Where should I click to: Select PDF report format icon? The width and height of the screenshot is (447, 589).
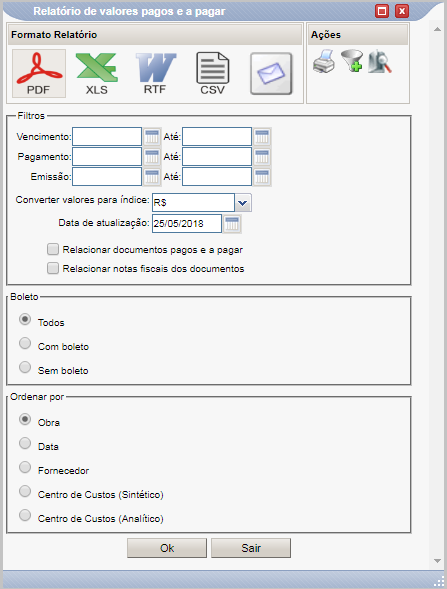tap(39, 74)
